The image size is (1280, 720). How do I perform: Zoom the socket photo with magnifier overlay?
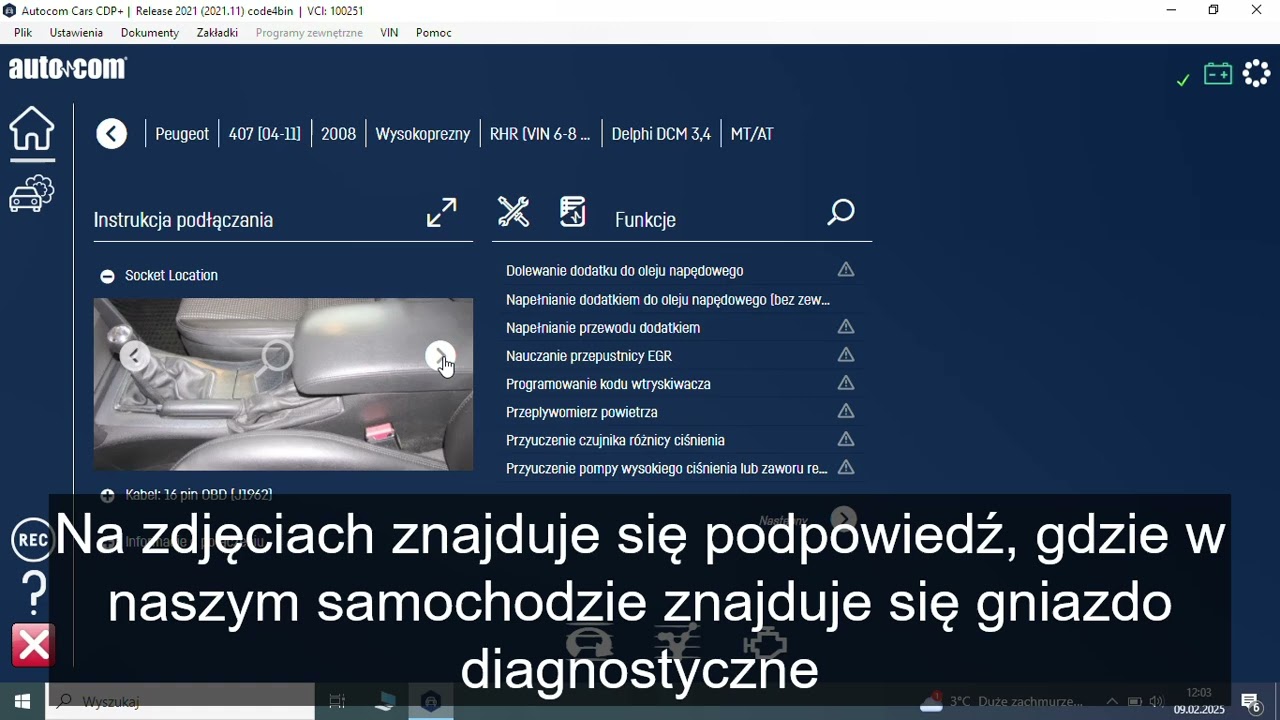276,357
